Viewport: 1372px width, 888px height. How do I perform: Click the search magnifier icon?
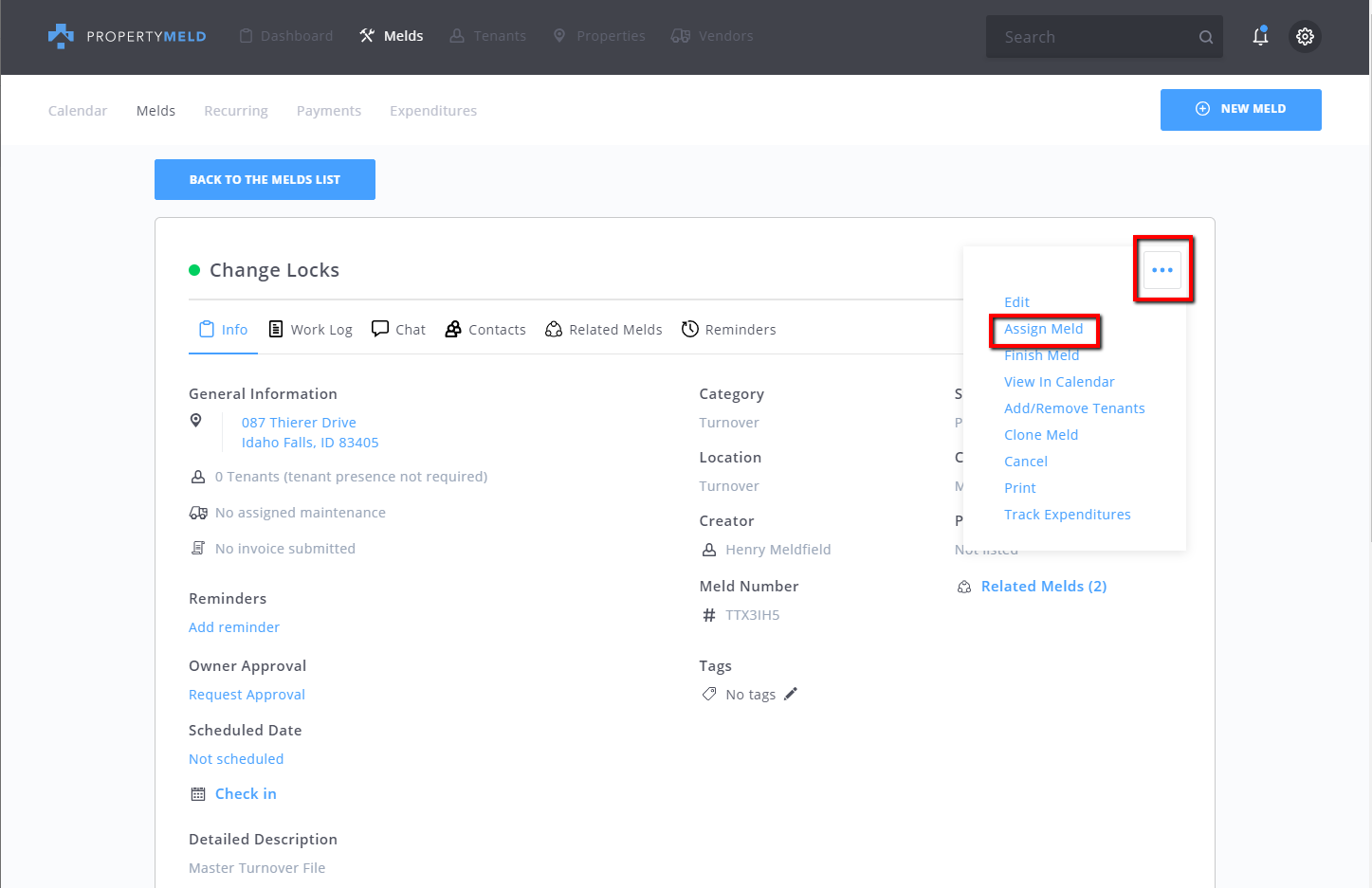tap(1205, 37)
